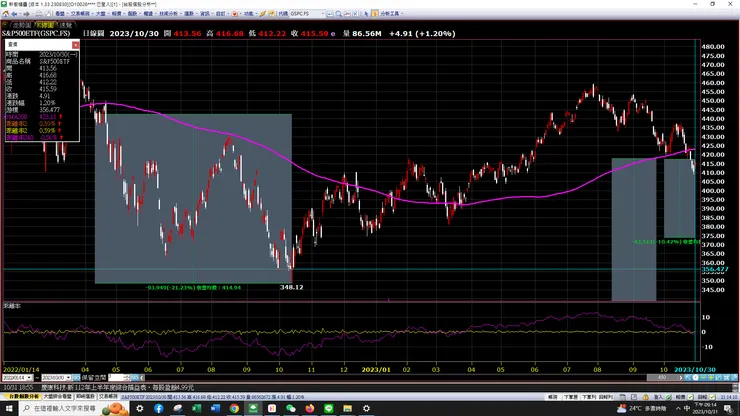Open the 大盤綜合看盤 bottom tab
The image size is (740, 416).
(58, 397)
